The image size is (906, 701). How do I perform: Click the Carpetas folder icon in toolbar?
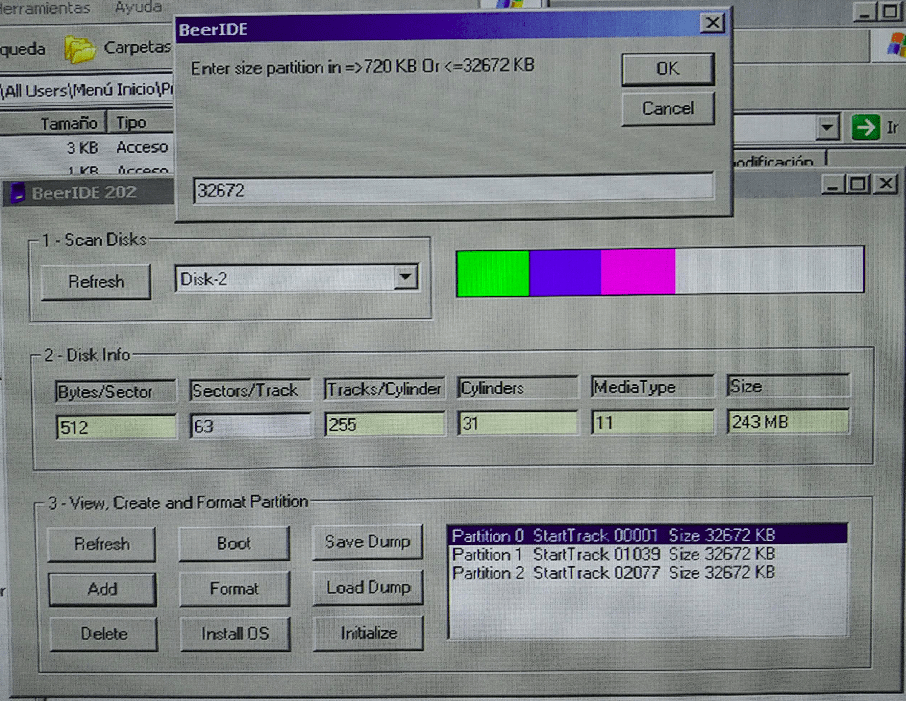(x=81, y=48)
